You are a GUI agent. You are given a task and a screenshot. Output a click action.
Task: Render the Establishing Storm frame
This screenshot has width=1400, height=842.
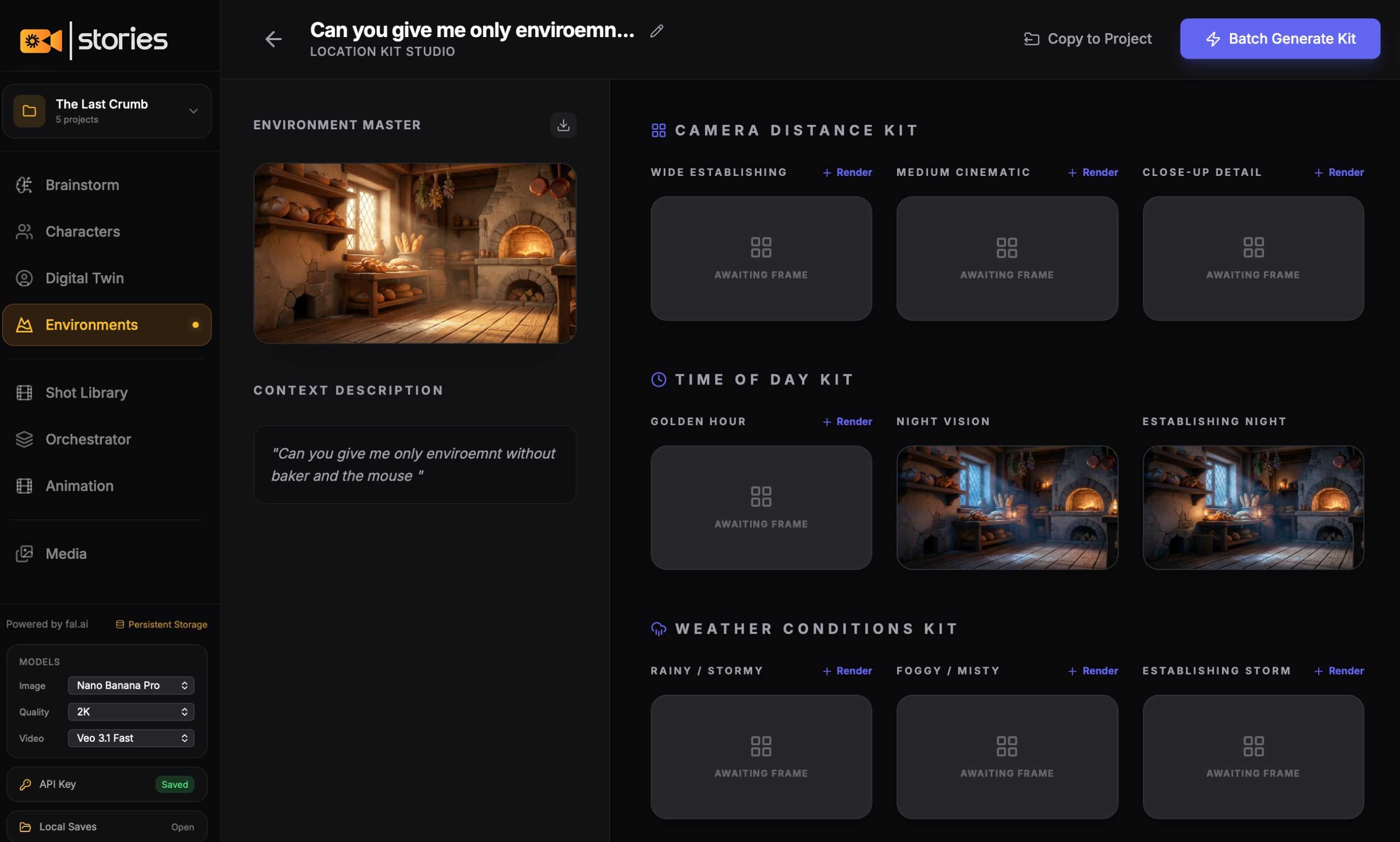pyautogui.click(x=1339, y=671)
